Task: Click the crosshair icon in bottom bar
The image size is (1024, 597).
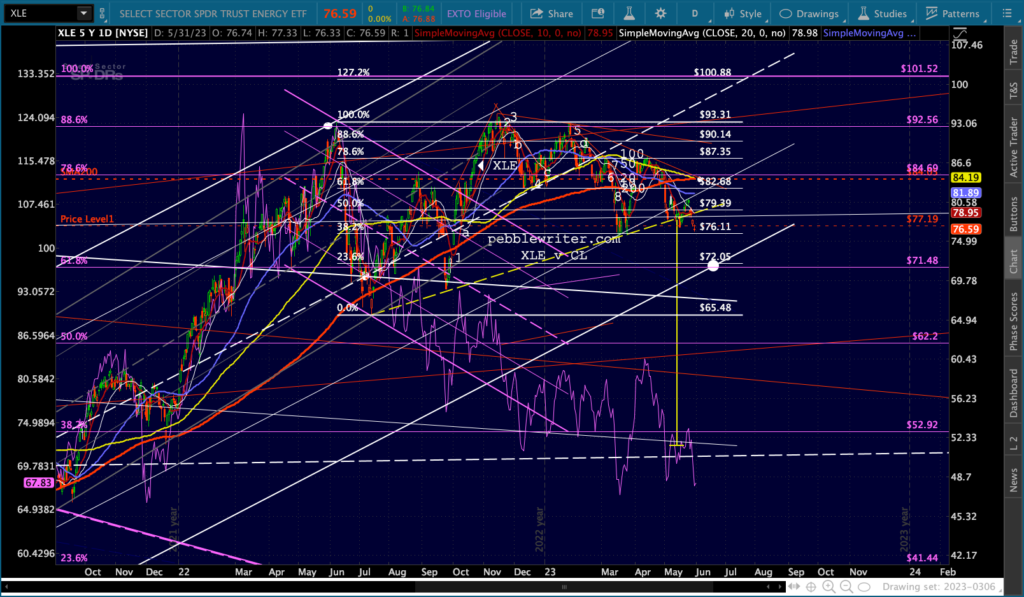Action: tap(810, 587)
